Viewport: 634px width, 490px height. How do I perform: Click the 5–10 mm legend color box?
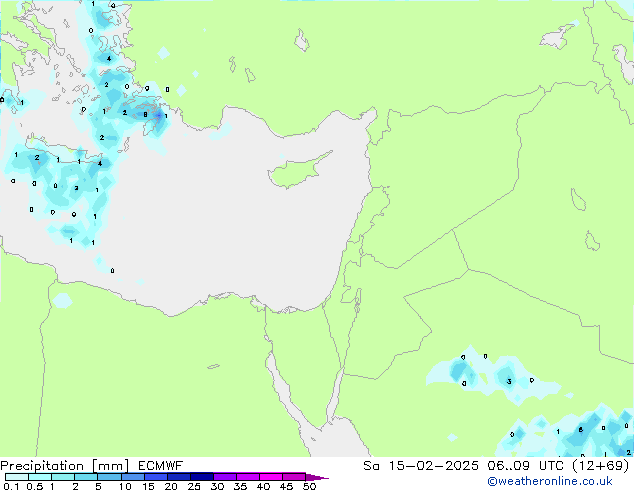(x=109, y=477)
